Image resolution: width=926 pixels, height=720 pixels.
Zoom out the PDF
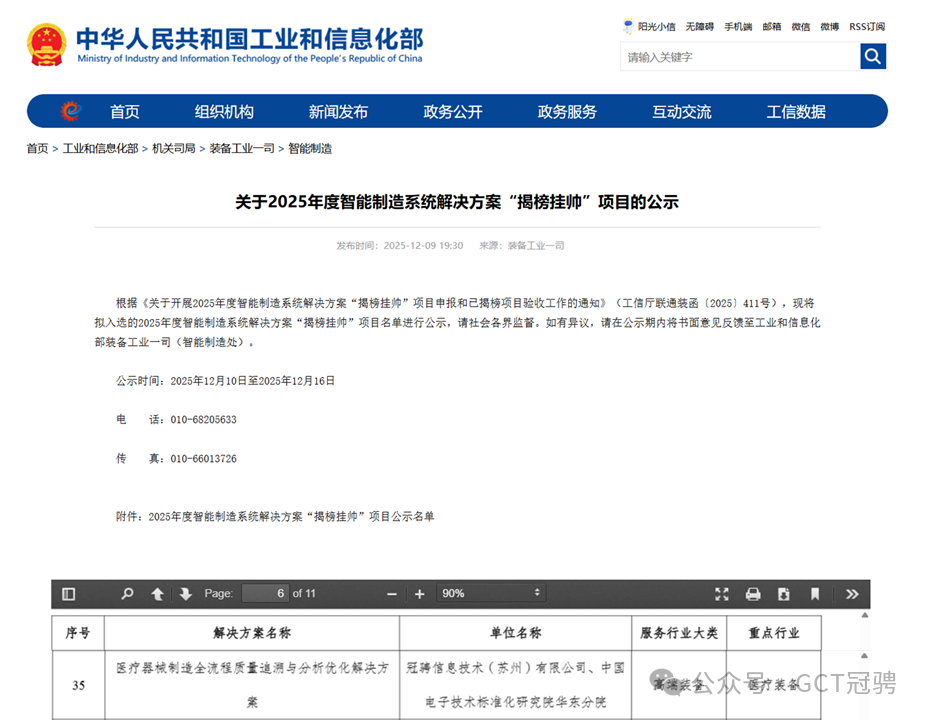(392, 594)
